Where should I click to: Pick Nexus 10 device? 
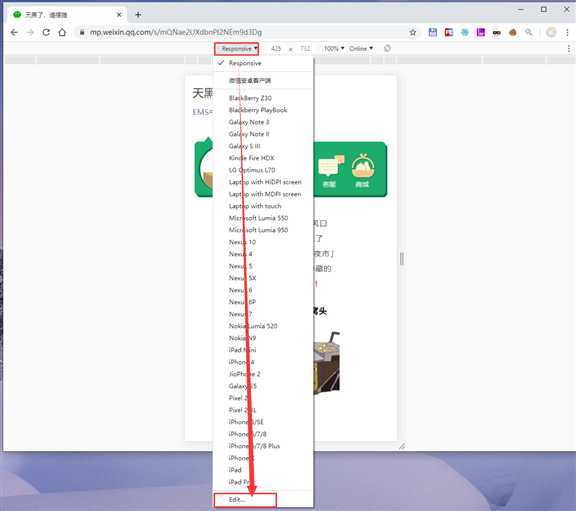coord(263,242)
